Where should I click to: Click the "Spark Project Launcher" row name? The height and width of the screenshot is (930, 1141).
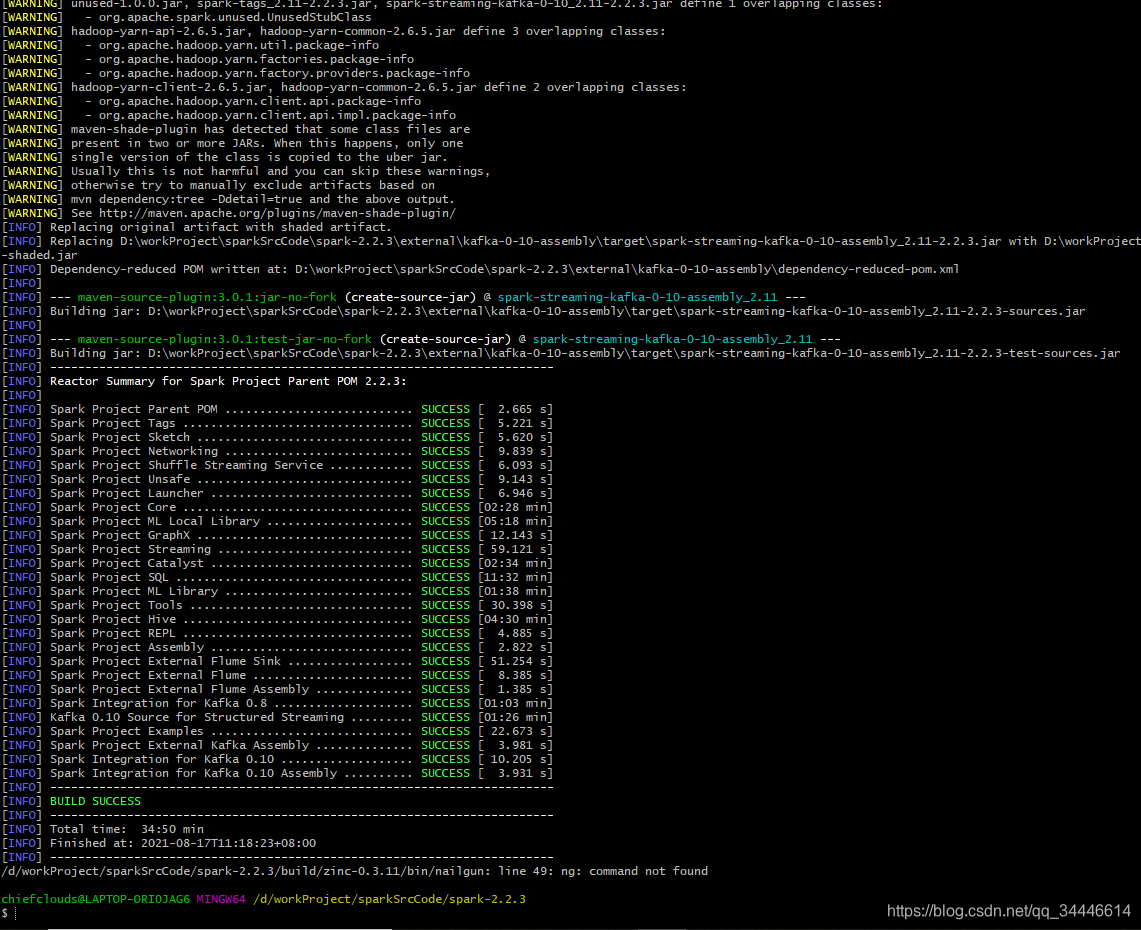pyautogui.click(x=127, y=493)
